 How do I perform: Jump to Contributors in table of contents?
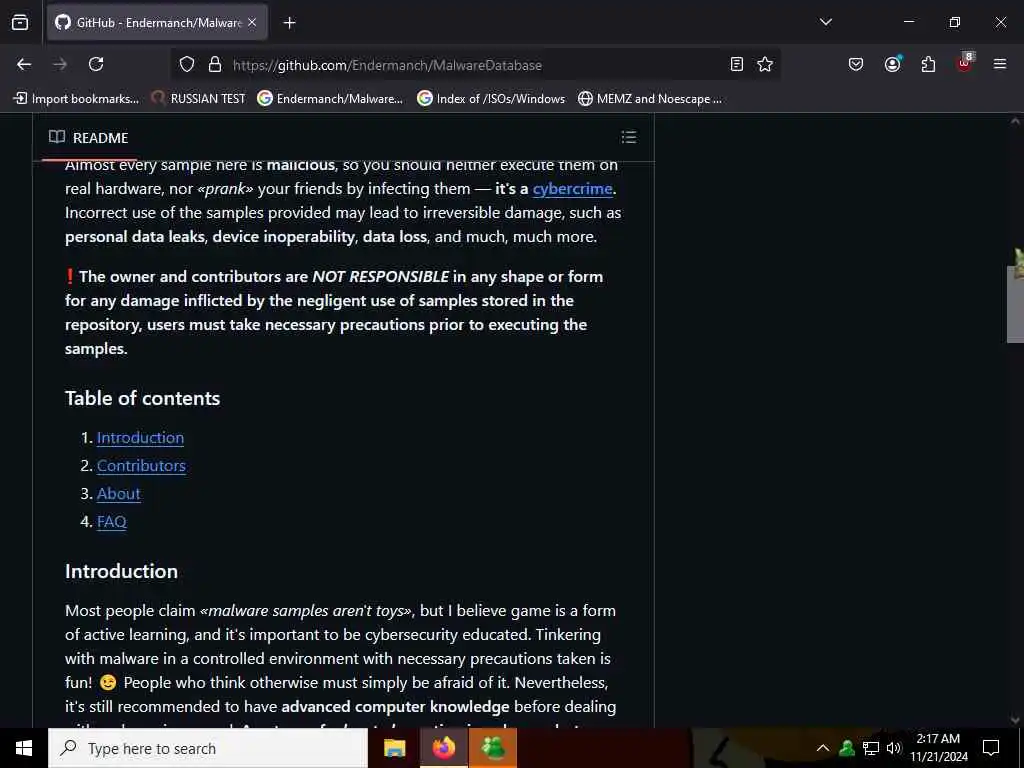(x=141, y=466)
